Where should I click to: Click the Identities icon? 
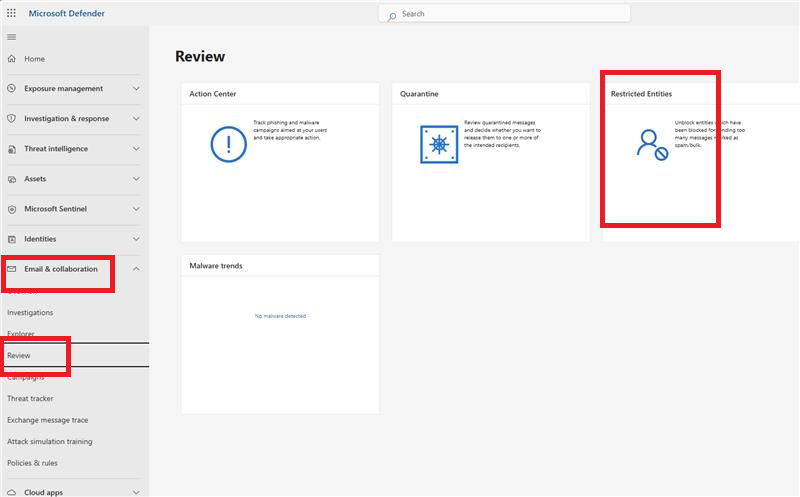point(12,239)
